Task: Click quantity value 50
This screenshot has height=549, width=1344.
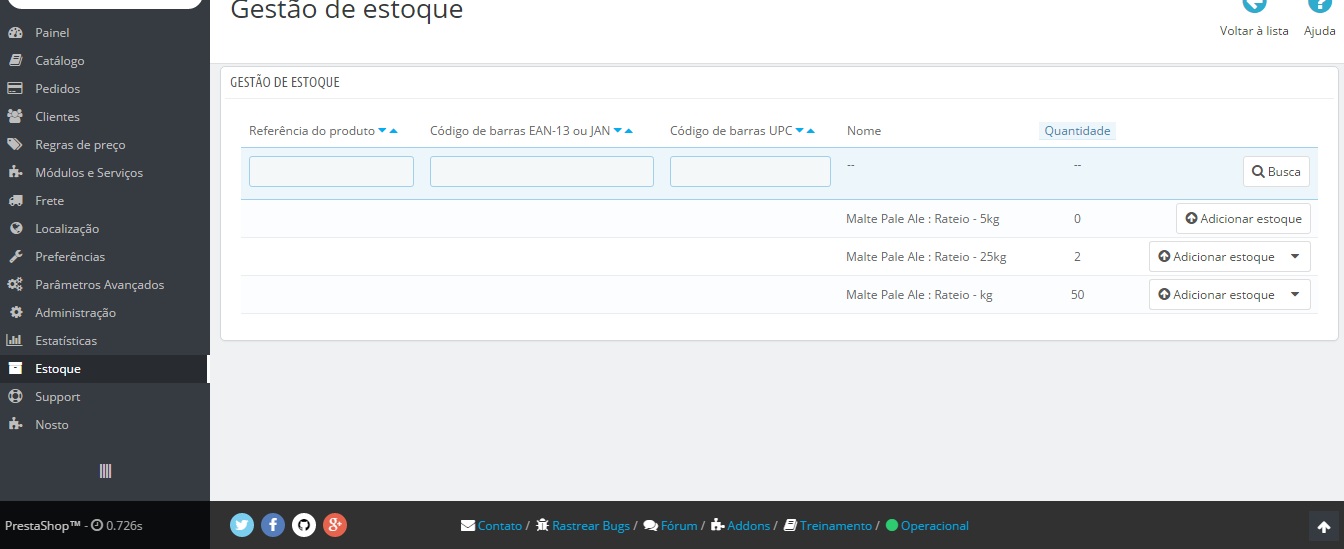Action: [x=1077, y=295]
